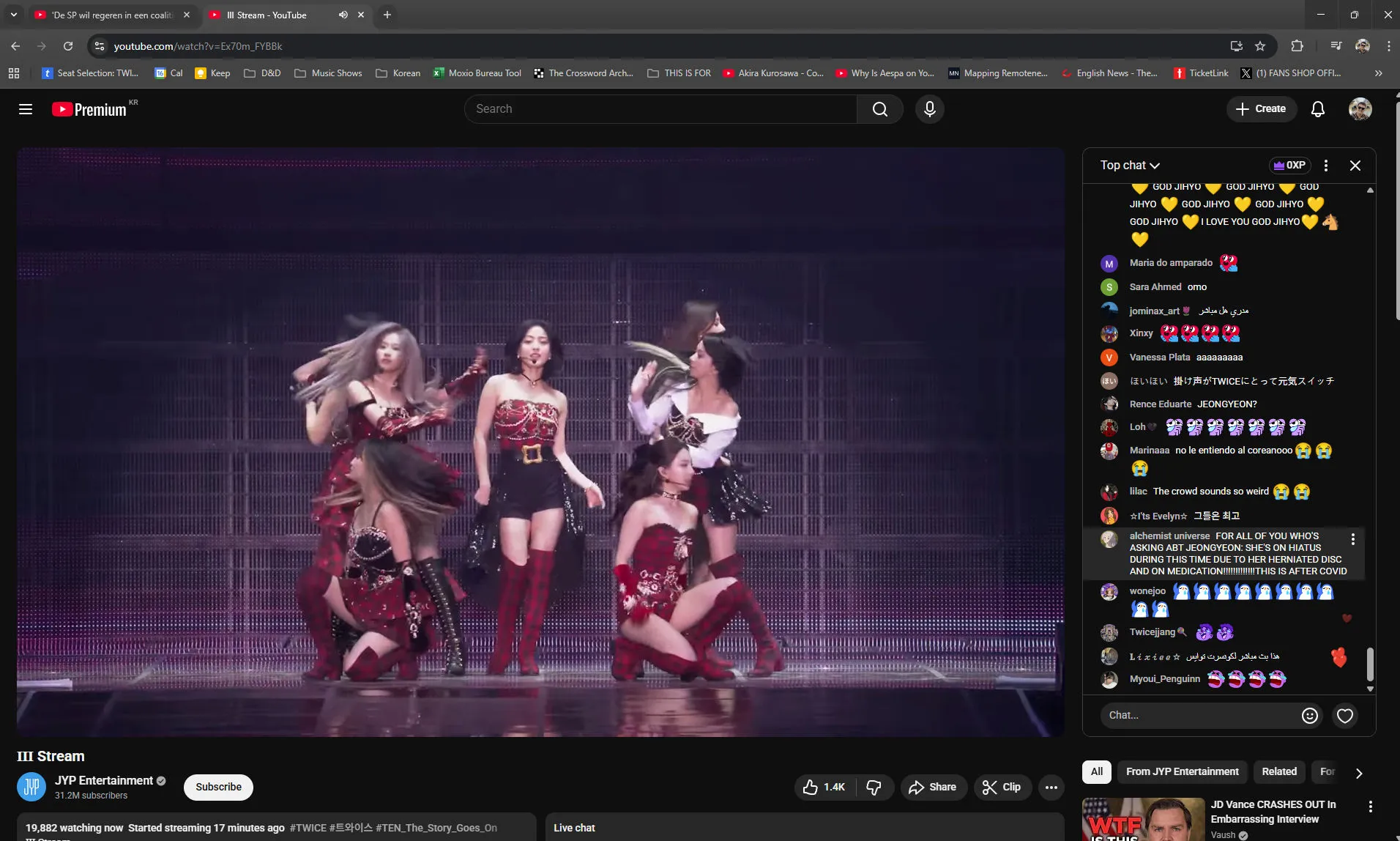Reload the page
This screenshot has height=841, width=1400.
pyautogui.click(x=68, y=46)
